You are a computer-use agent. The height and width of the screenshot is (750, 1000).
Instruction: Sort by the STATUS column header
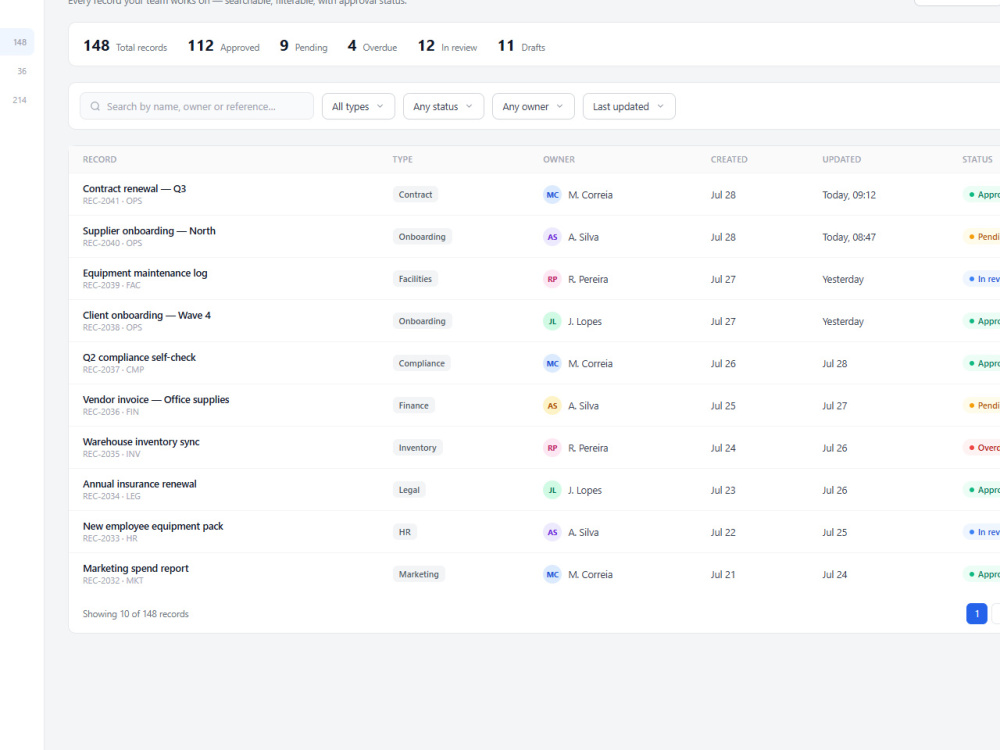977,159
